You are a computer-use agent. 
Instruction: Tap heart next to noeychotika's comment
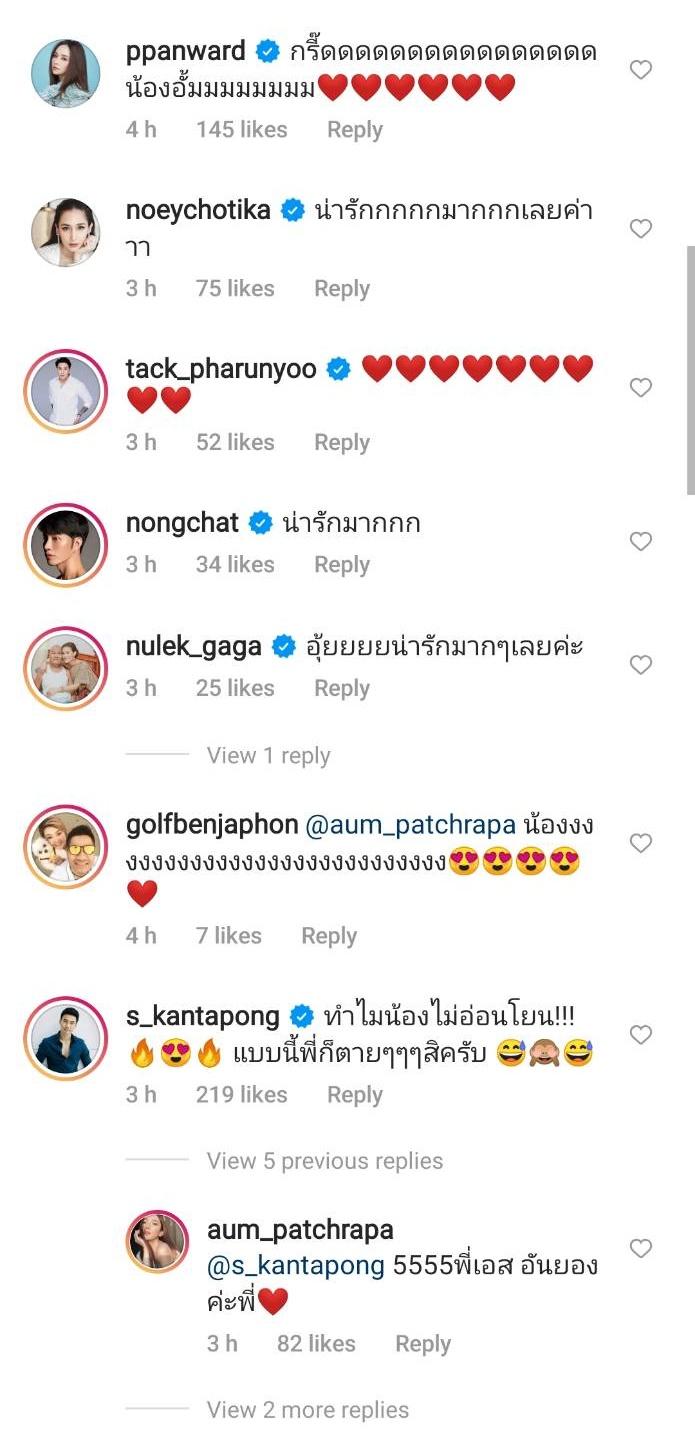pyautogui.click(x=640, y=229)
